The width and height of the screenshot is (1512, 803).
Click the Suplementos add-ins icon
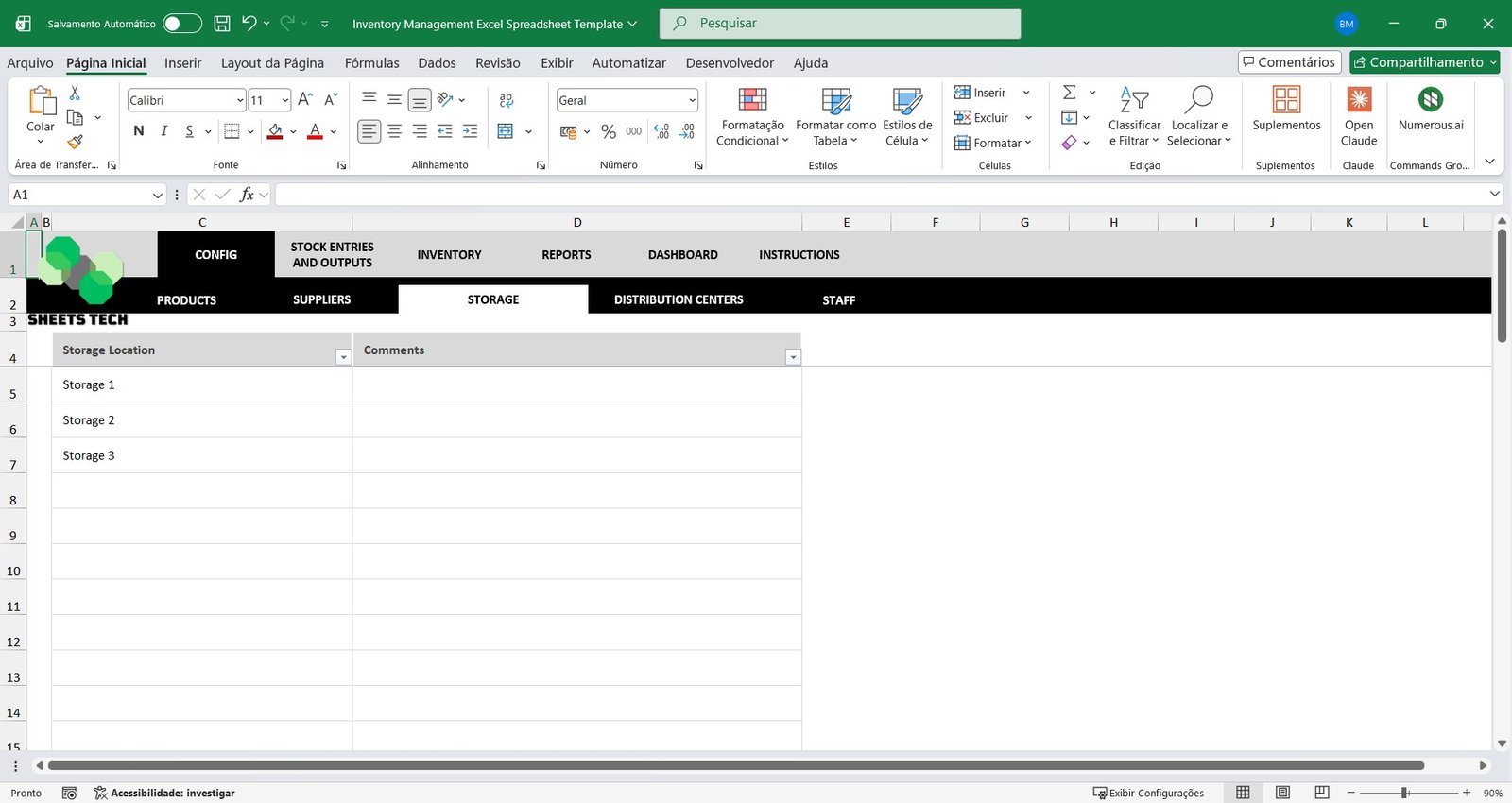point(1286,100)
